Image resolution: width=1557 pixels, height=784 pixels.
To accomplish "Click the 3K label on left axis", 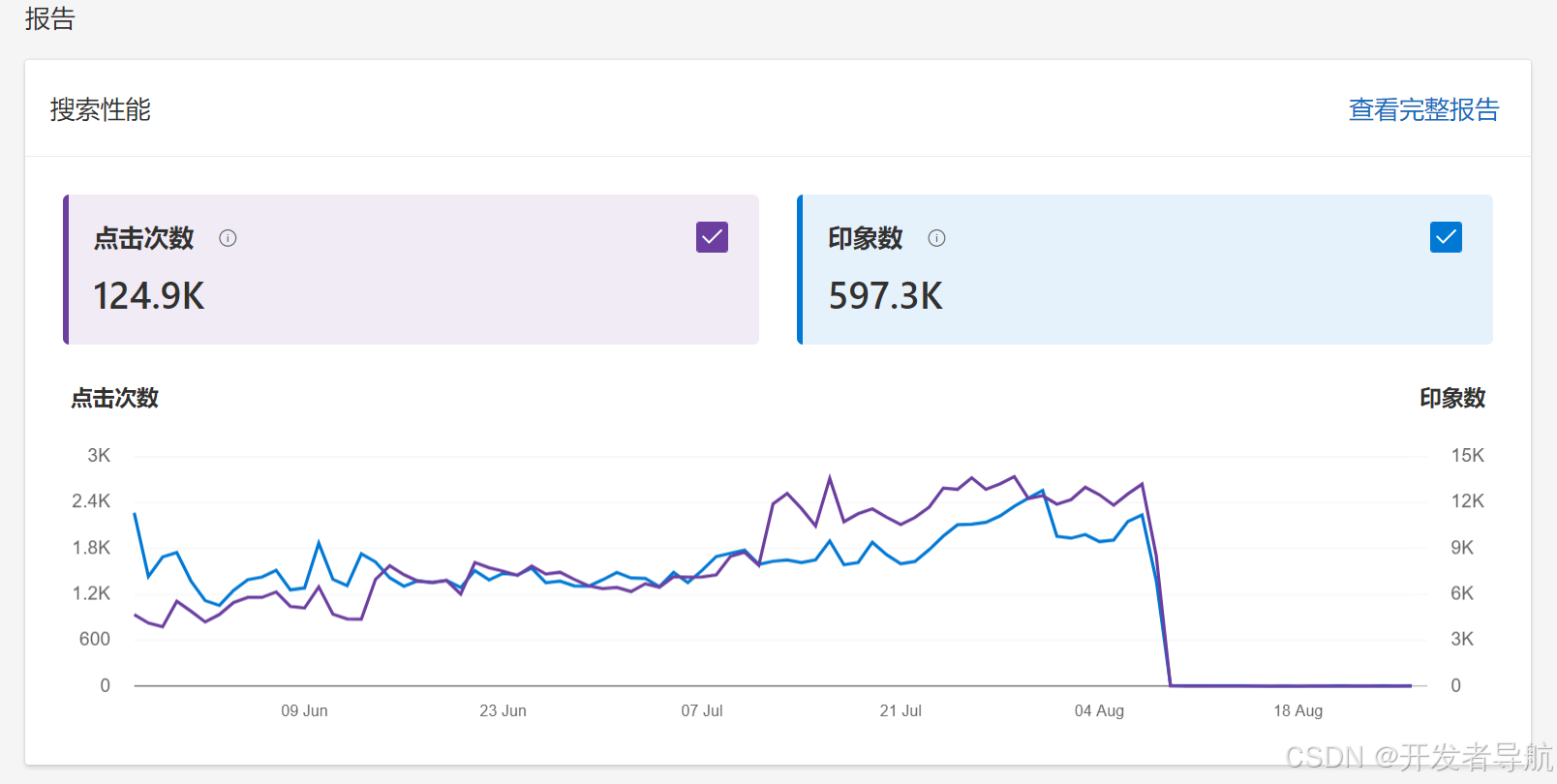I will (x=99, y=455).
